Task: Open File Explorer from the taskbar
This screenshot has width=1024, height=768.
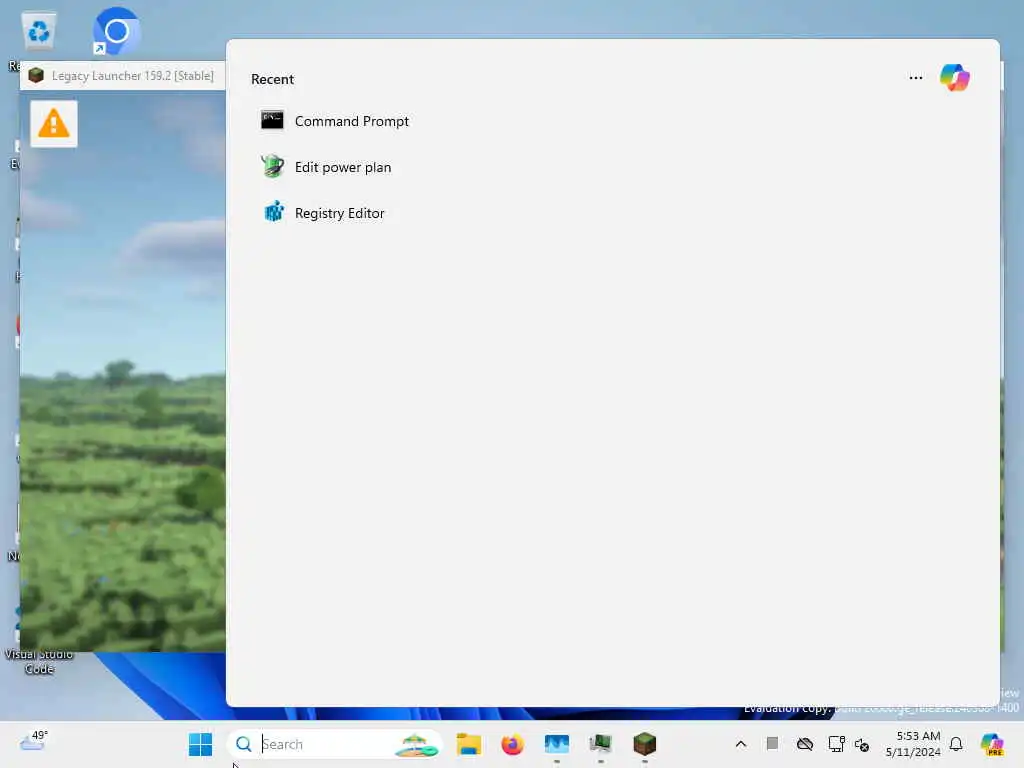Action: click(x=468, y=744)
